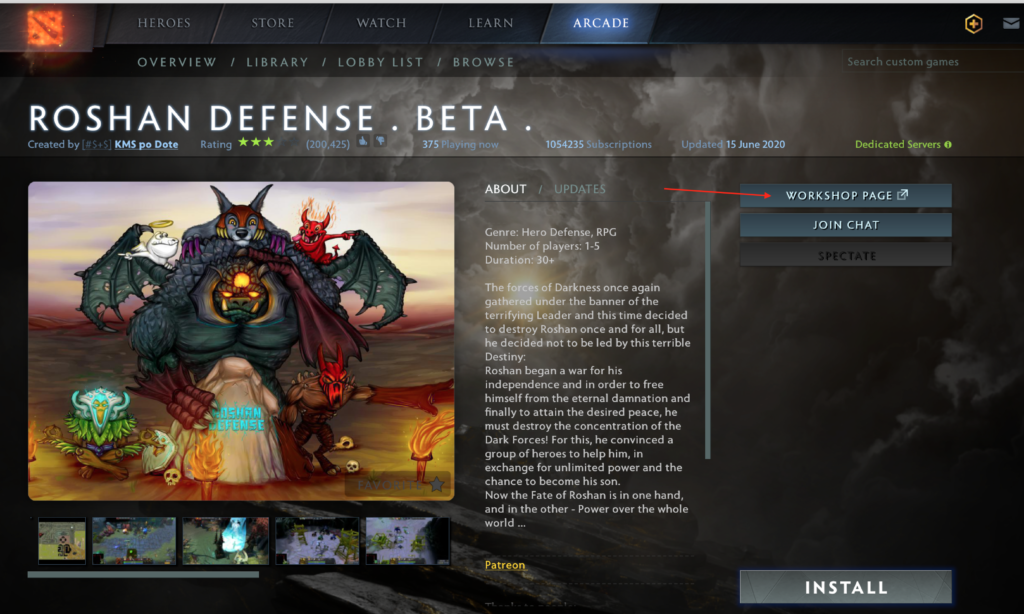Open the Workshop Page button
1024x614 pixels.
click(x=846, y=195)
